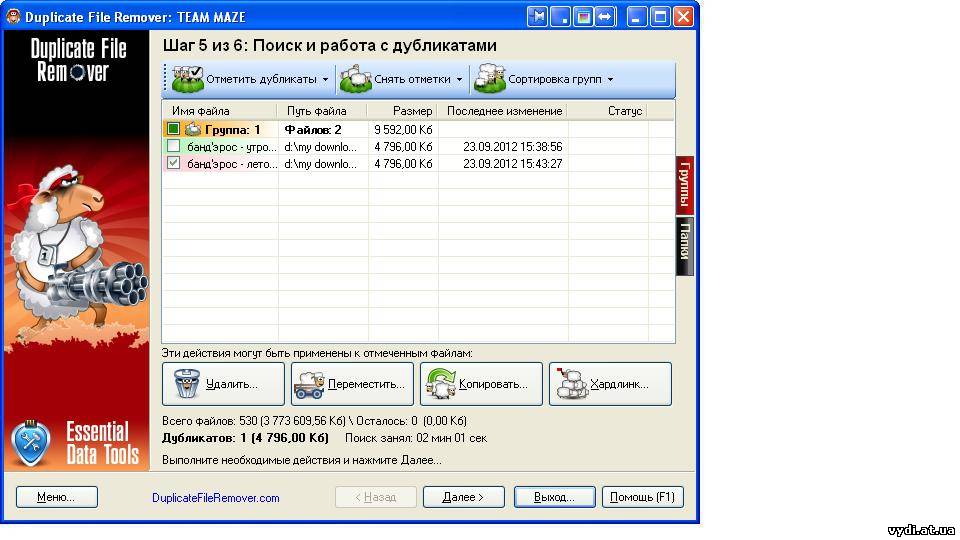Screen dimensions: 960x540
Task: Click the 9 592,00 Кб group size
Action: coord(403,130)
